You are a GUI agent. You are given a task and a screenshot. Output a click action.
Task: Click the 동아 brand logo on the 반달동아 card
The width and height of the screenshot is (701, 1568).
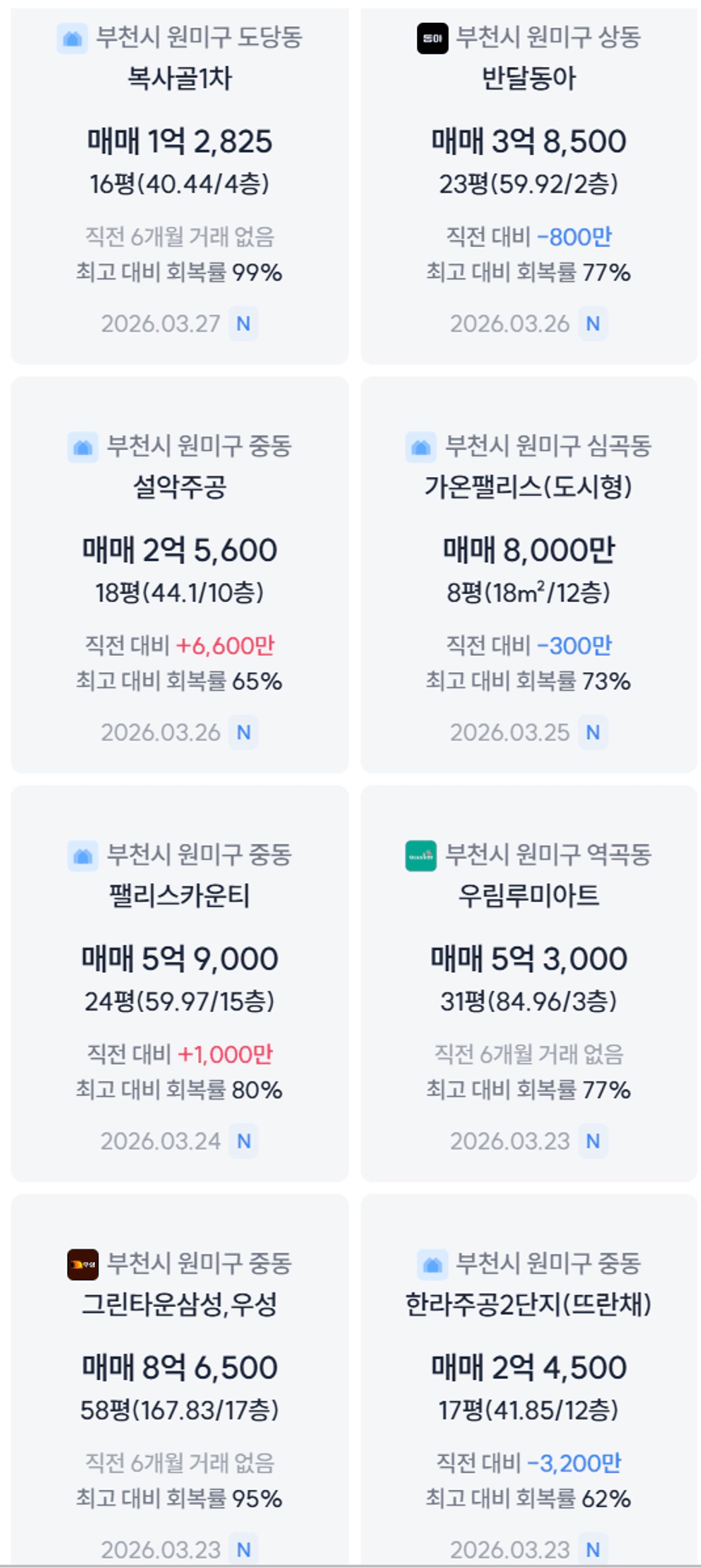[432, 38]
